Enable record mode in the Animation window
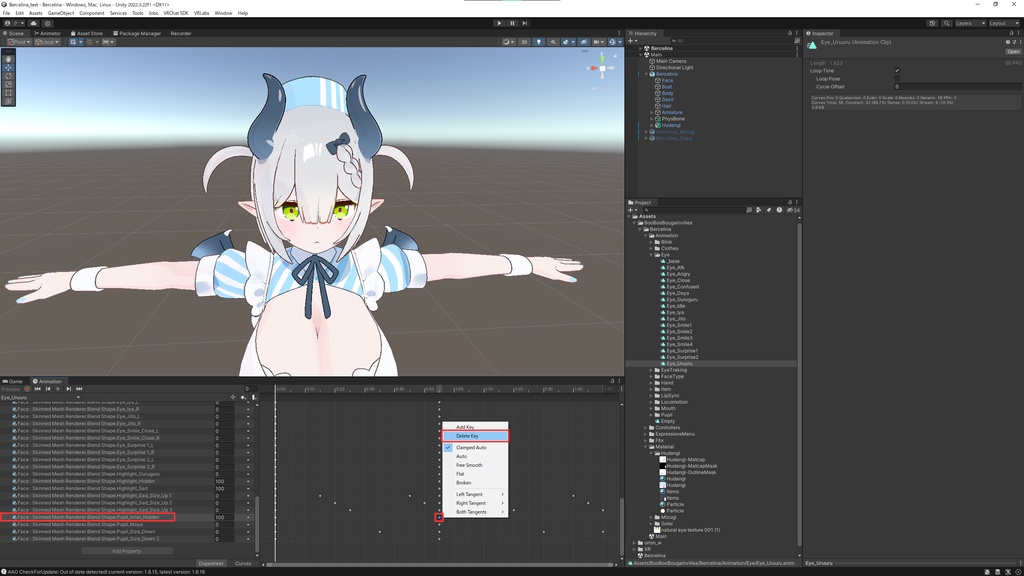1024x576 pixels. click(x=27, y=388)
